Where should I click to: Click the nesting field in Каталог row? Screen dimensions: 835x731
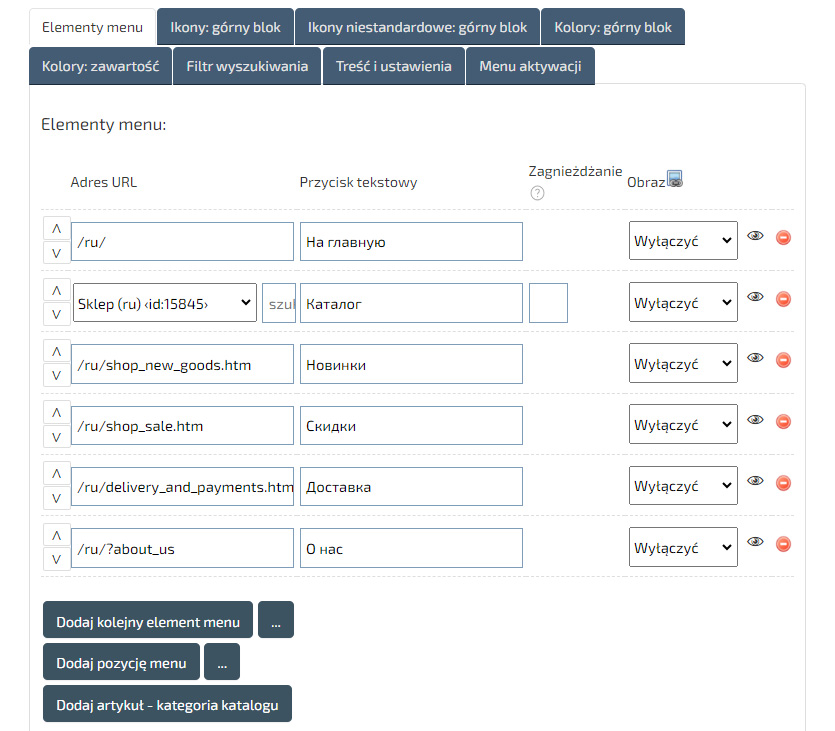[548, 303]
